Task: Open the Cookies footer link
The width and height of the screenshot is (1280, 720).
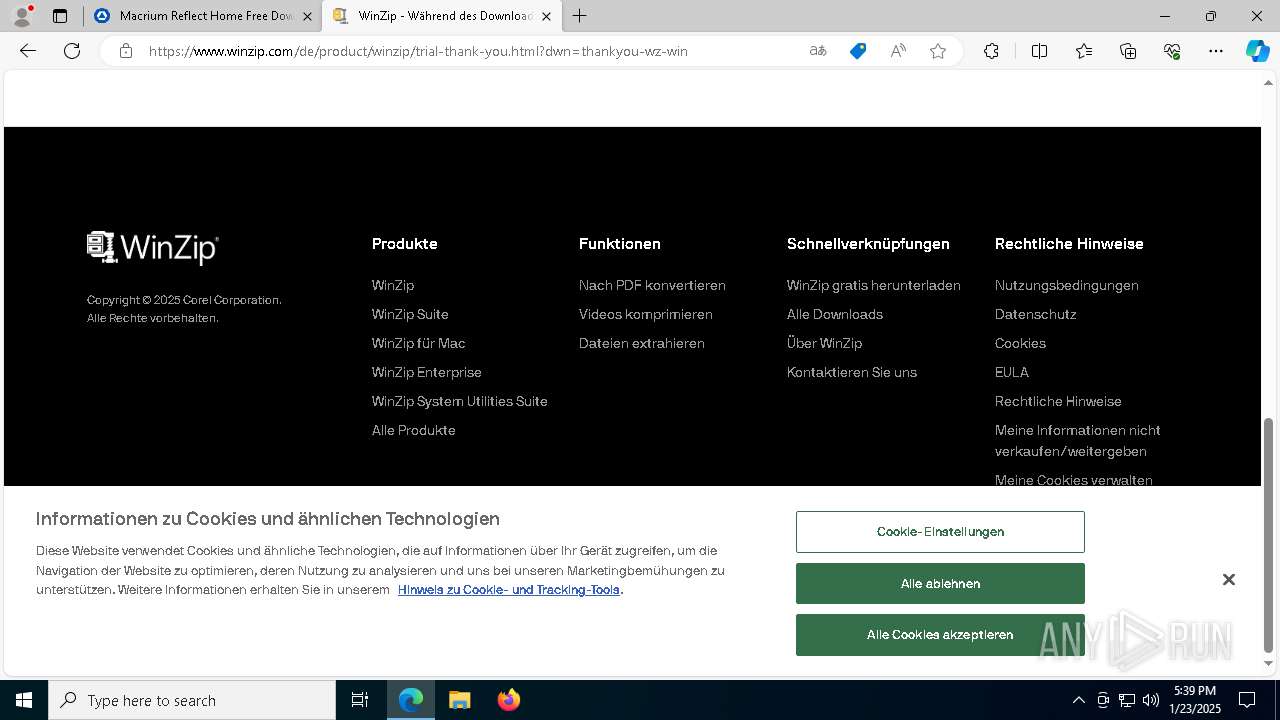Action: (1020, 343)
